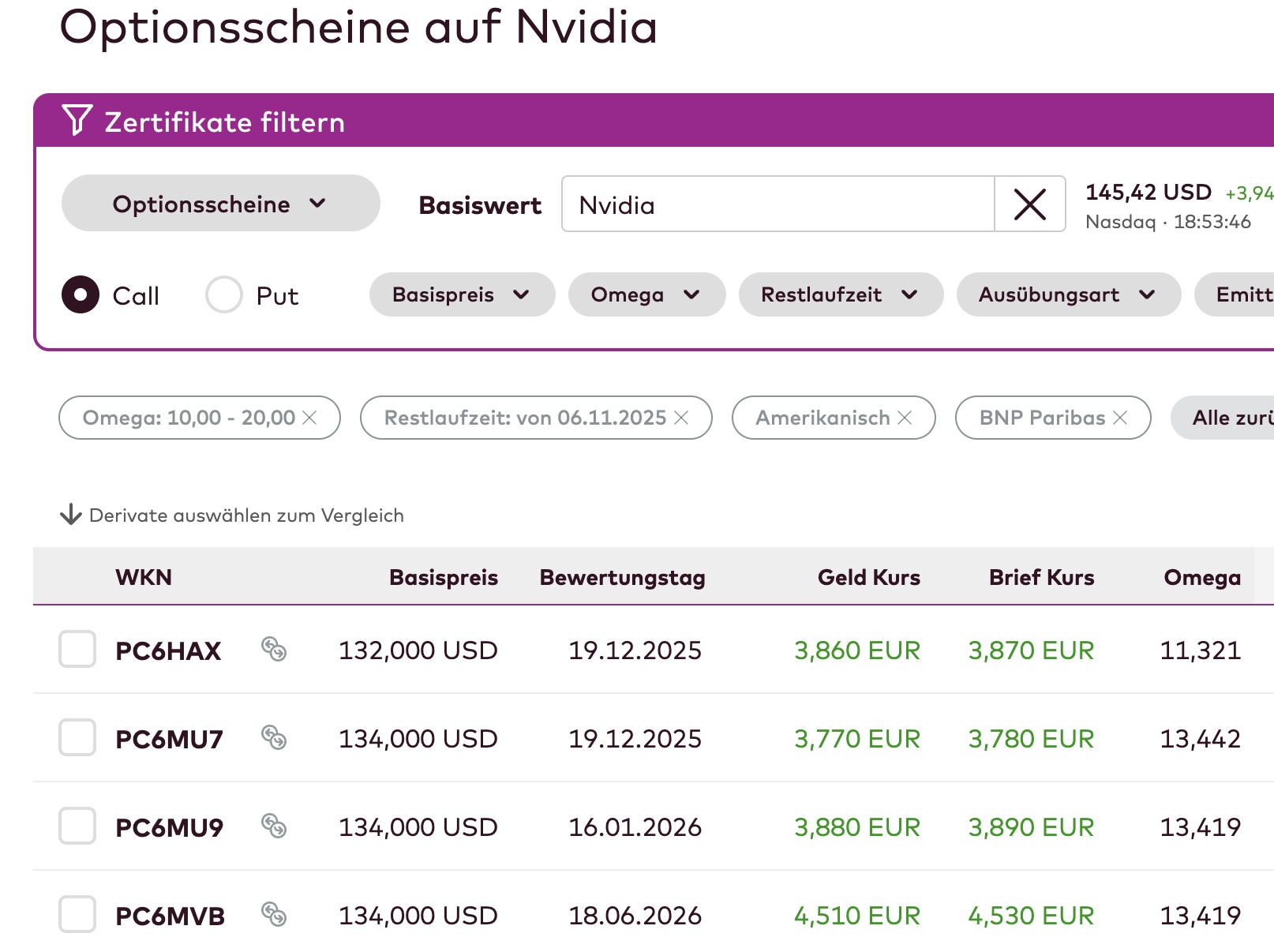Open the Ausübungsart dropdown
Image resolution: width=1274 pixels, height=952 pixels.
[1067, 294]
